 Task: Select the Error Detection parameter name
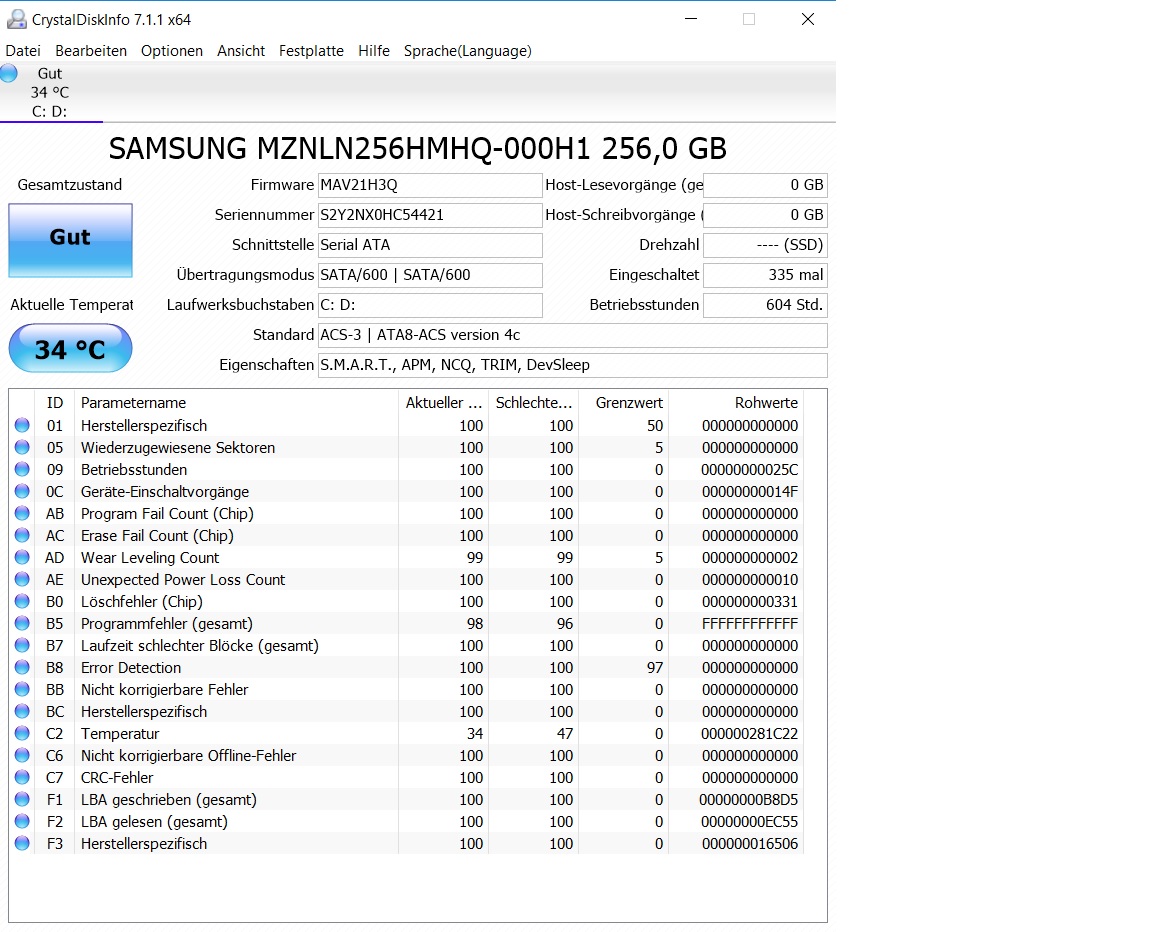131,668
